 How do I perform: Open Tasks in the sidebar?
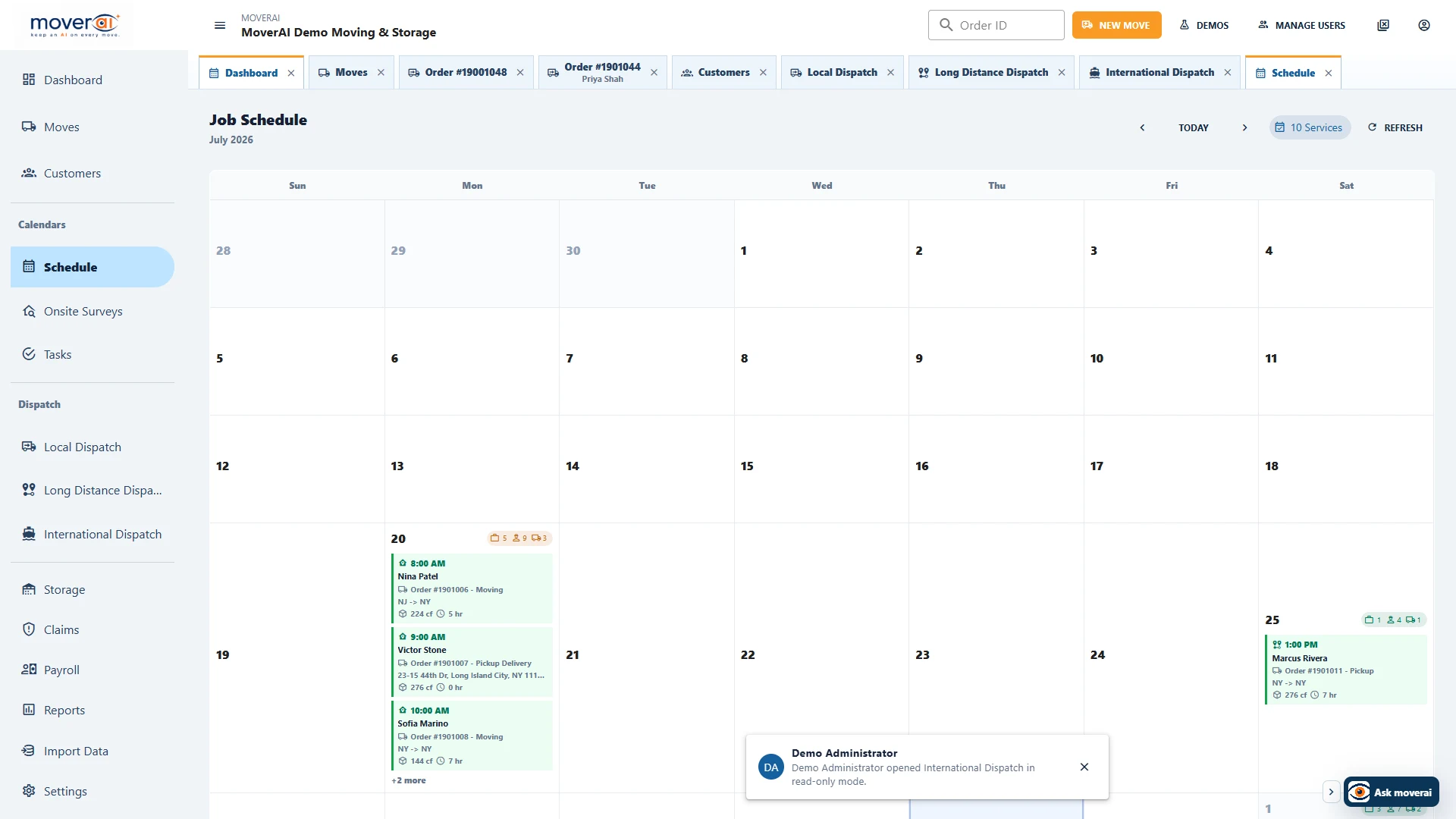[93, 354]
